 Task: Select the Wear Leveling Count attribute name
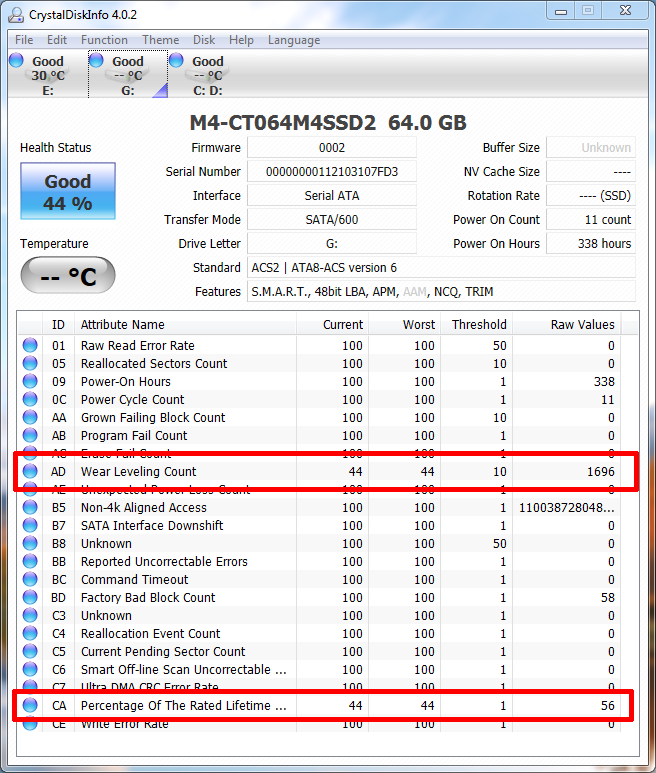pyautogui.click(x=138, y=472)
